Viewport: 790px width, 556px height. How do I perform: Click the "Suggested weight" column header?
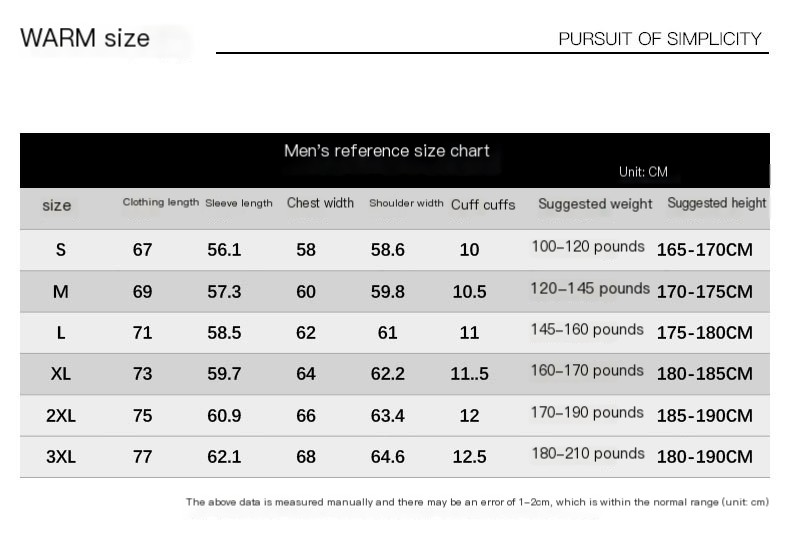click(595, 204)
